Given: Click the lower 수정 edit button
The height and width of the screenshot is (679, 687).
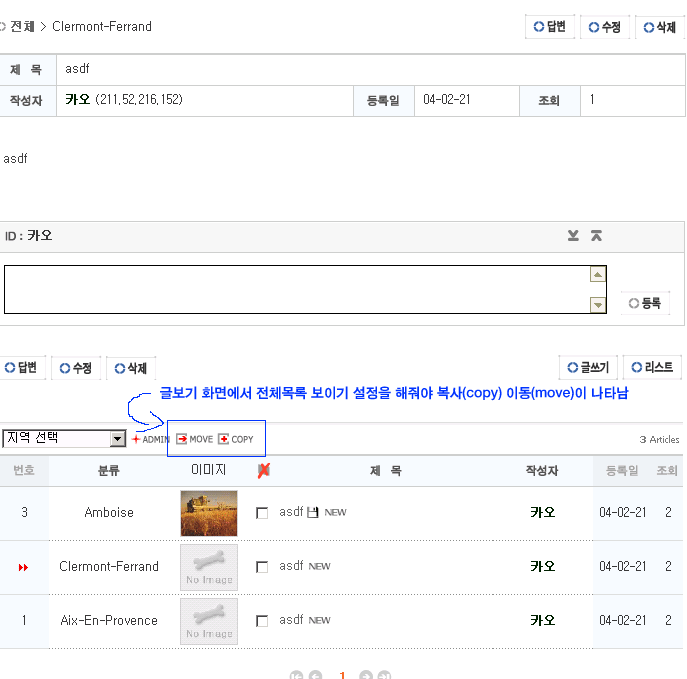Looking at the screenshot, I should point(76,368).
